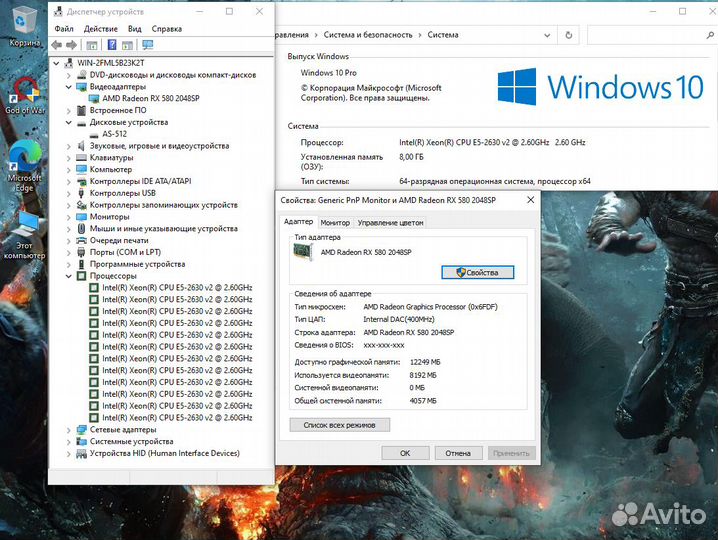Click the Система breadcrumb item
Viewport: 718px width, 540px height.
443,35
